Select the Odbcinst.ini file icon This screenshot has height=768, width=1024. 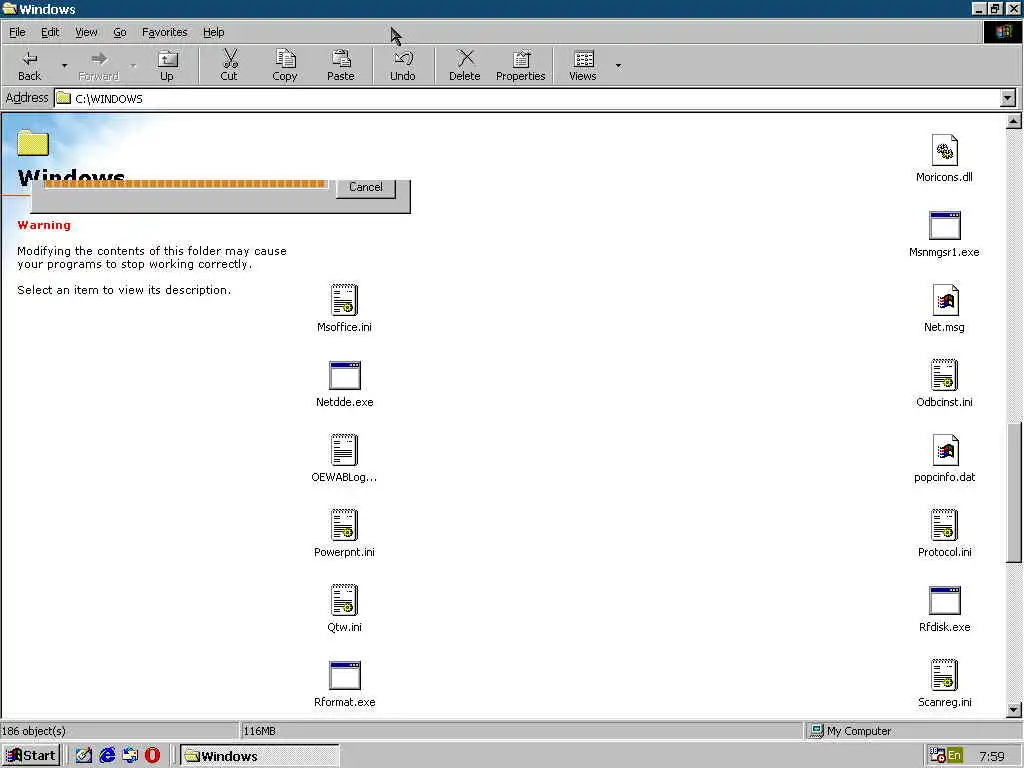[x=944, y=376]
